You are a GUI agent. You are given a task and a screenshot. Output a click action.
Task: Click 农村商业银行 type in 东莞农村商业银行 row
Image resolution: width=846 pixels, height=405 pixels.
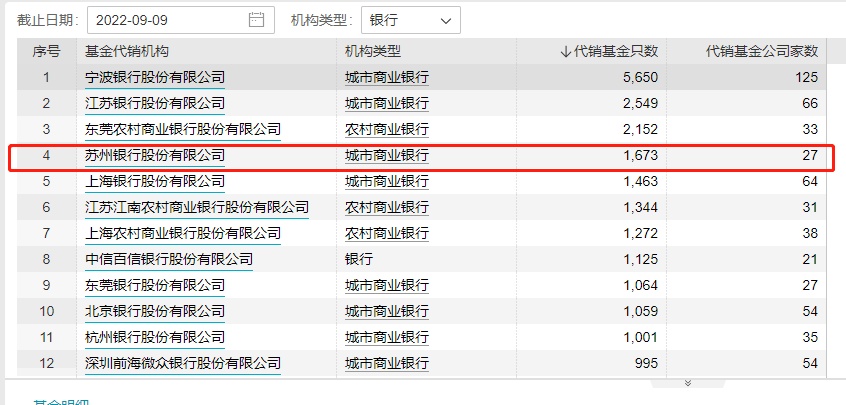387,129
